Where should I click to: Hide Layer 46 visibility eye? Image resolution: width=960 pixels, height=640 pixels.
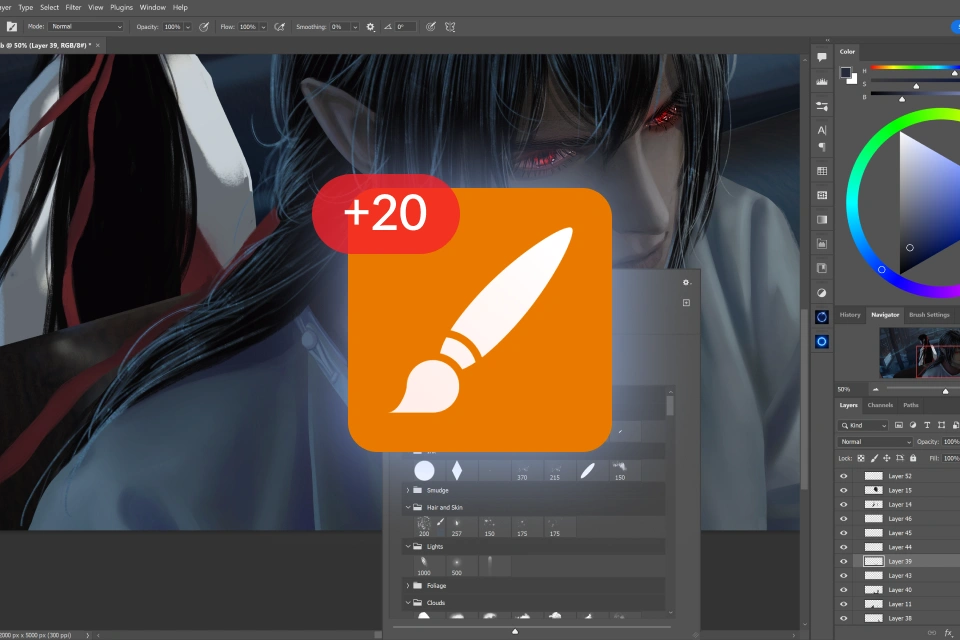[844, 519]
